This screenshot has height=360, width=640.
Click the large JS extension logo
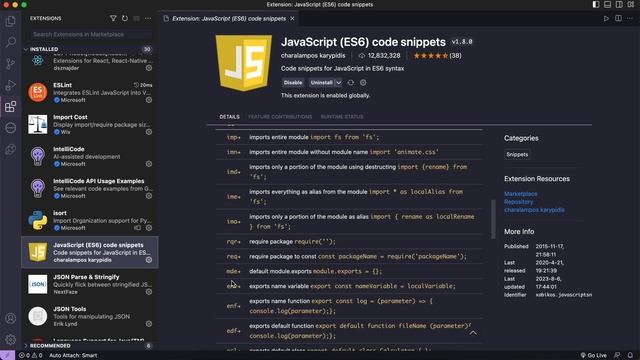[x=244, y=62]
